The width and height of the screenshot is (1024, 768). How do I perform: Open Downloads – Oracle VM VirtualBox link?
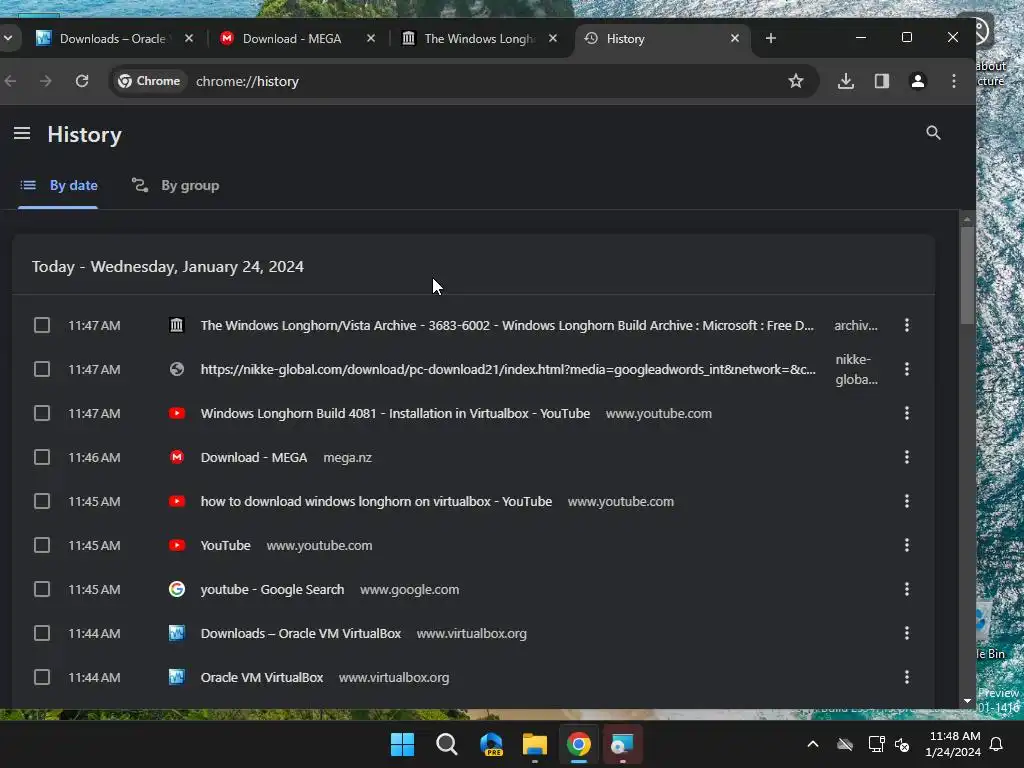tap(300, 633)
